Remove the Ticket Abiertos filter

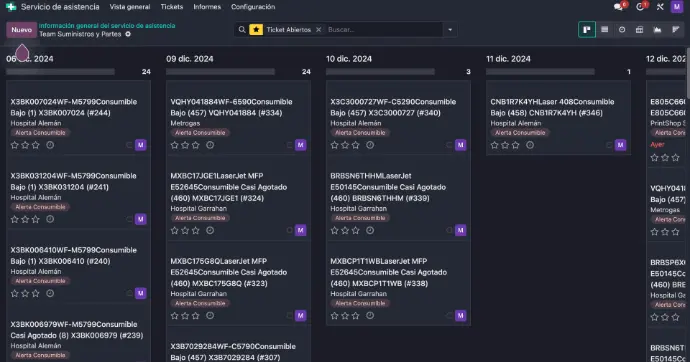point(319,29)
